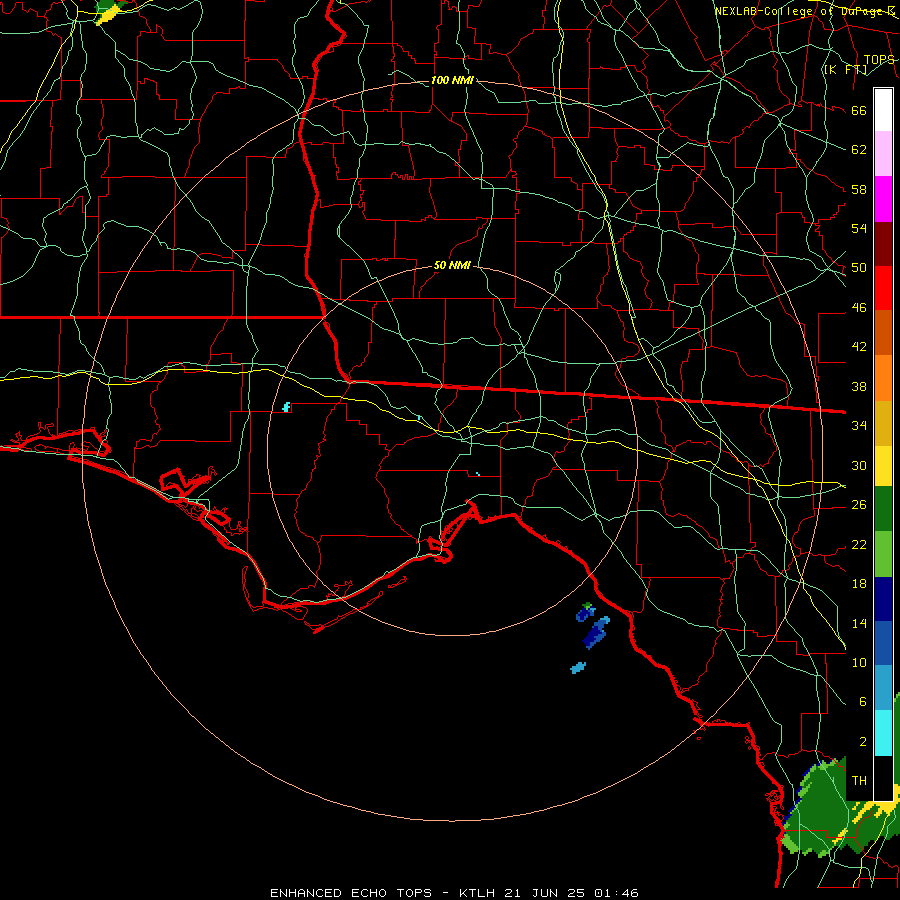The image size is (900, 900).
Task: Click the bright orange legend swatch
Action: (x=883, y=378)
